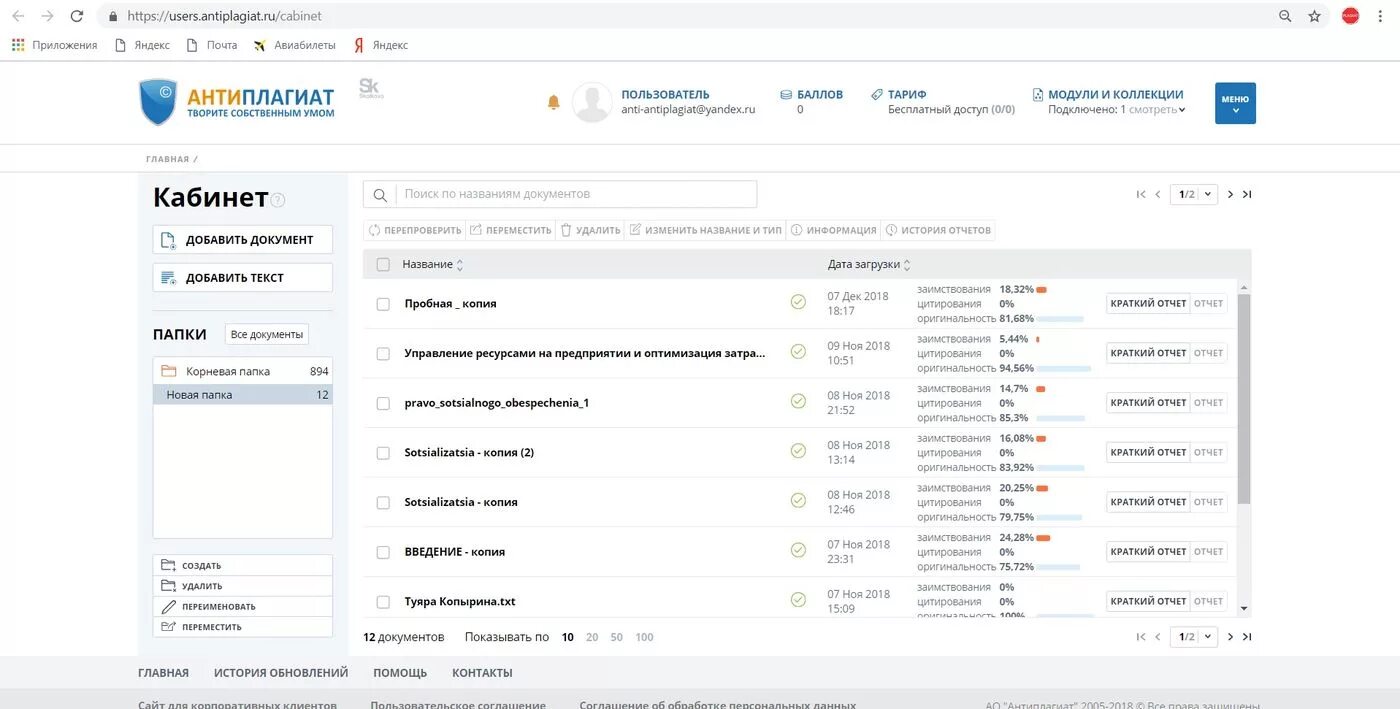Tick the select-all checkbox in the table header
The height and width of the screenshot is (709, 1400).
(x=383, y=263)
